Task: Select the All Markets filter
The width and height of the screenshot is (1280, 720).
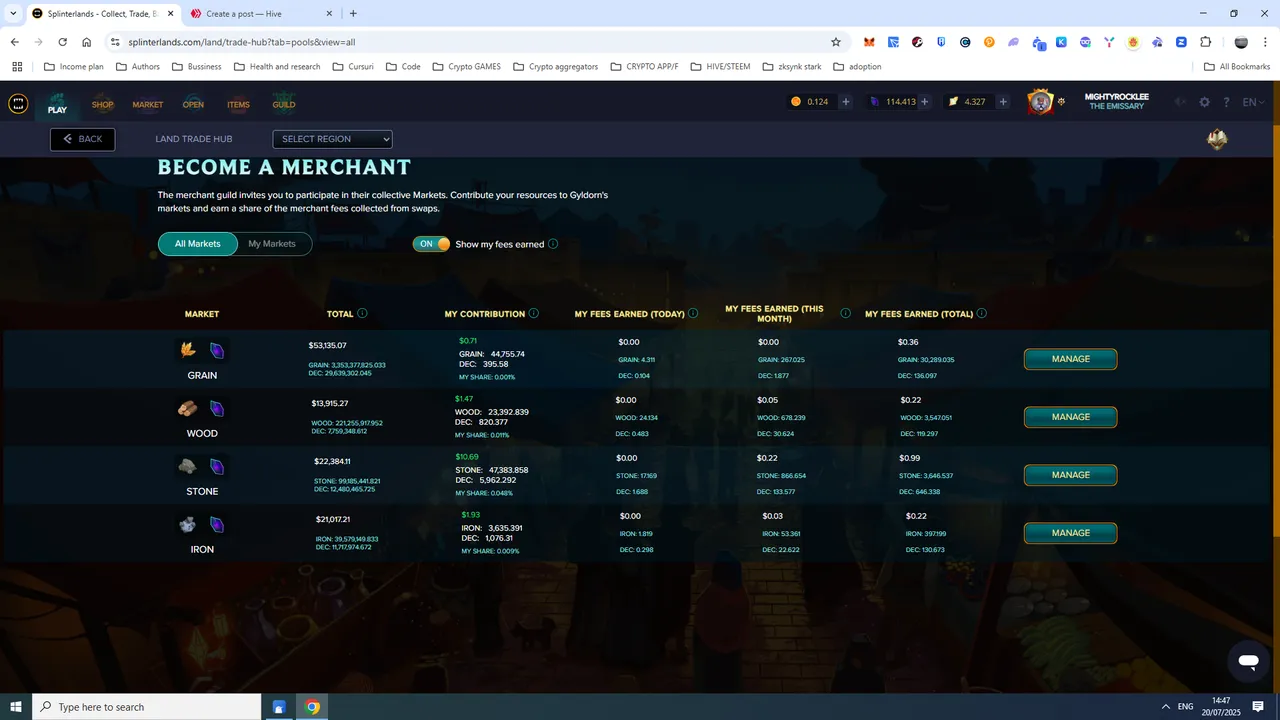Action: click(x=198, y=244)
